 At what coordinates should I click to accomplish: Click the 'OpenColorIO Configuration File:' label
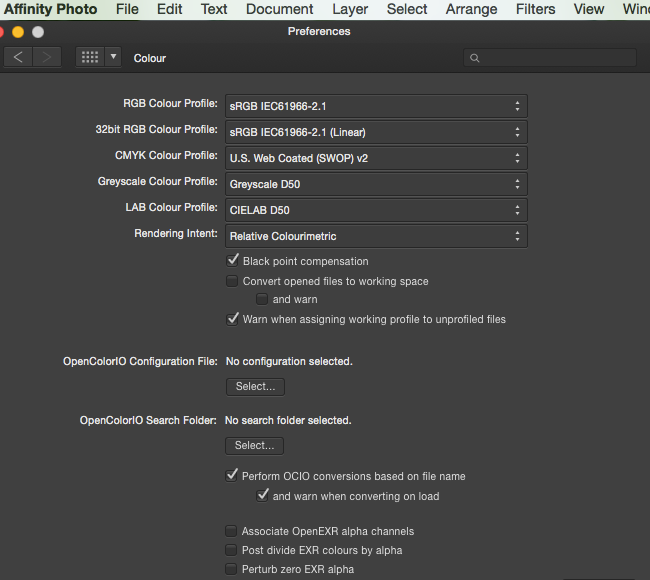click(140, 362)
